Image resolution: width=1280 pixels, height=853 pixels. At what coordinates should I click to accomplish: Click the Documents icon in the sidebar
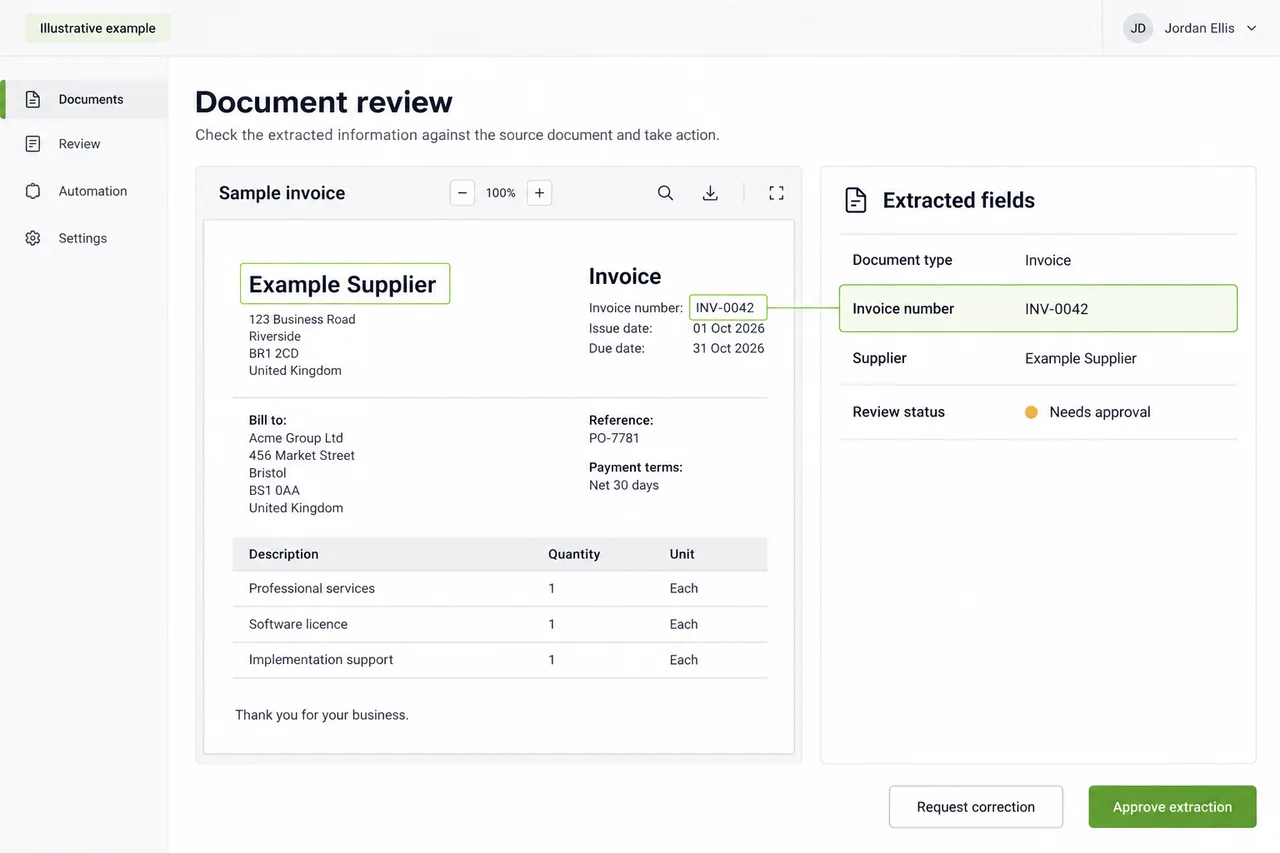click(33, 99)
